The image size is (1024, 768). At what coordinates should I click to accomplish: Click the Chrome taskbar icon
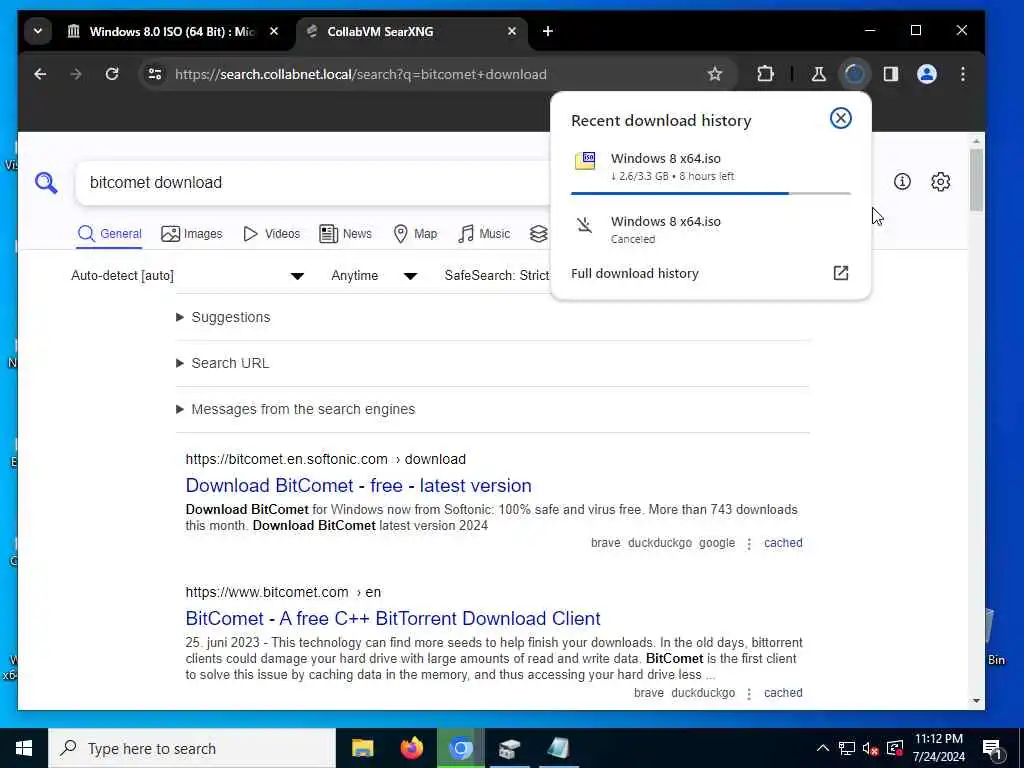[460, 748]
